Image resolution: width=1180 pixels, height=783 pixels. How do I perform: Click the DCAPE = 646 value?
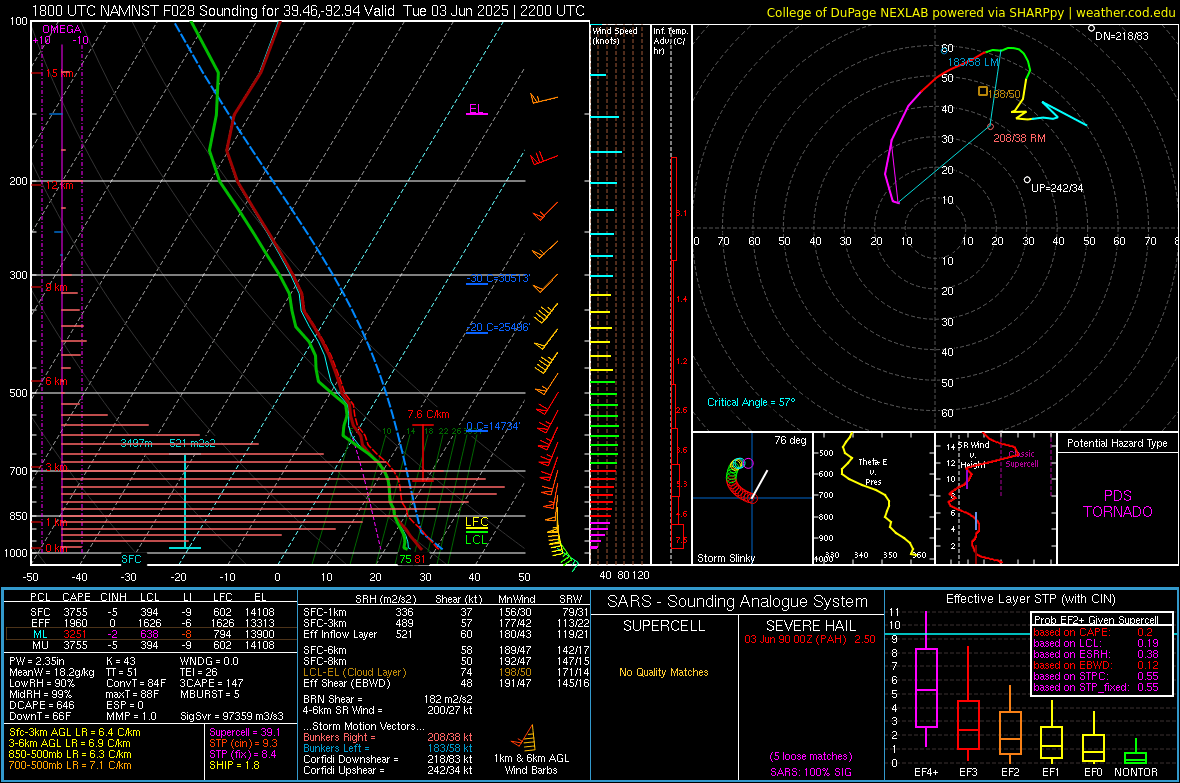[x=42, y=705]
